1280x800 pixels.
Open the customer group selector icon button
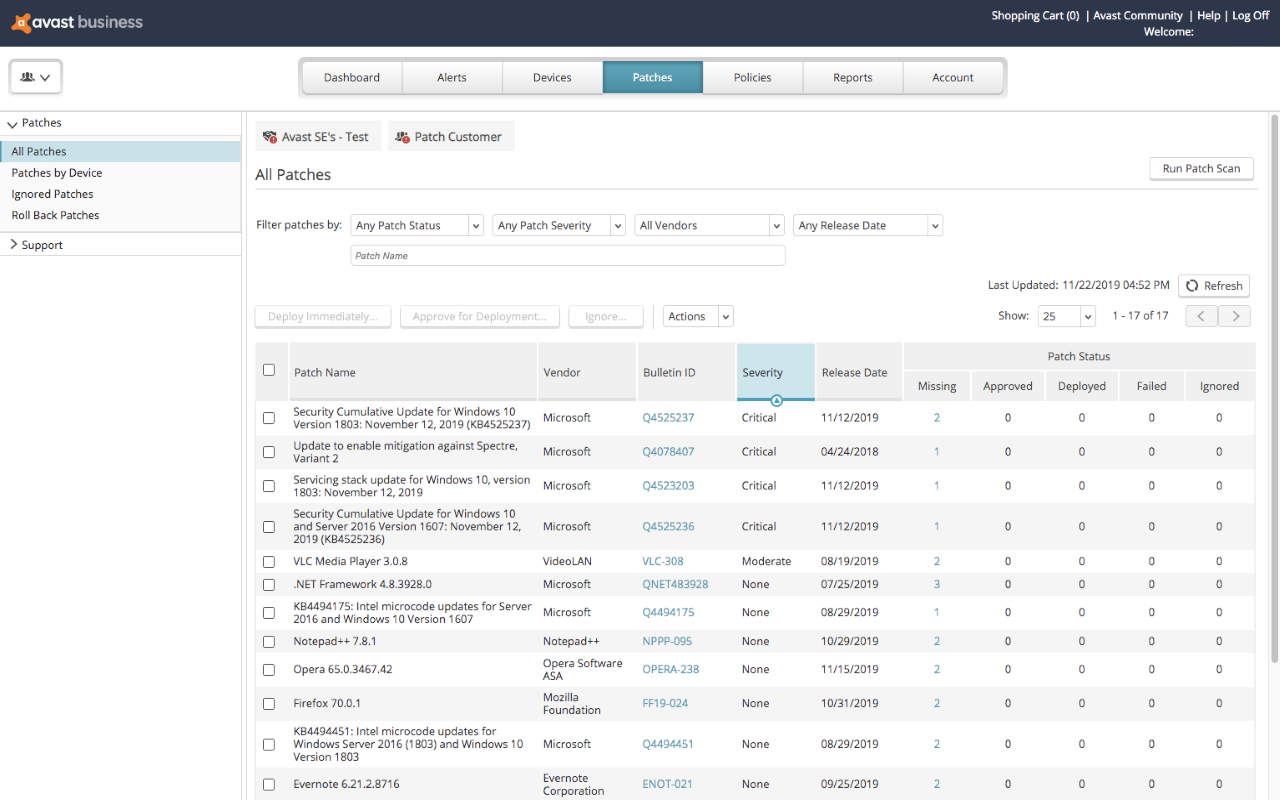[x=36, y=77]
